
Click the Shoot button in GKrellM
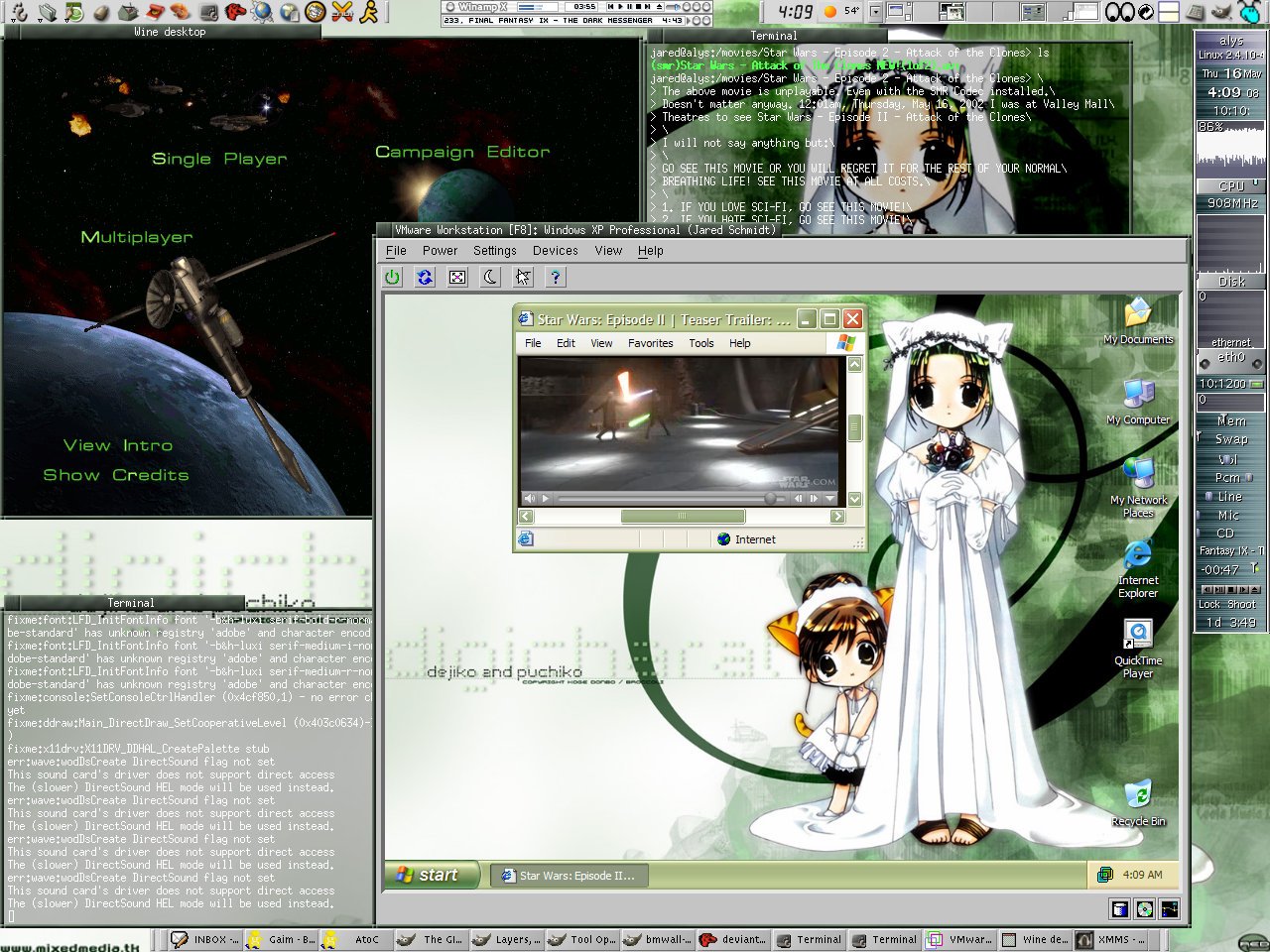click(1241, 604)
